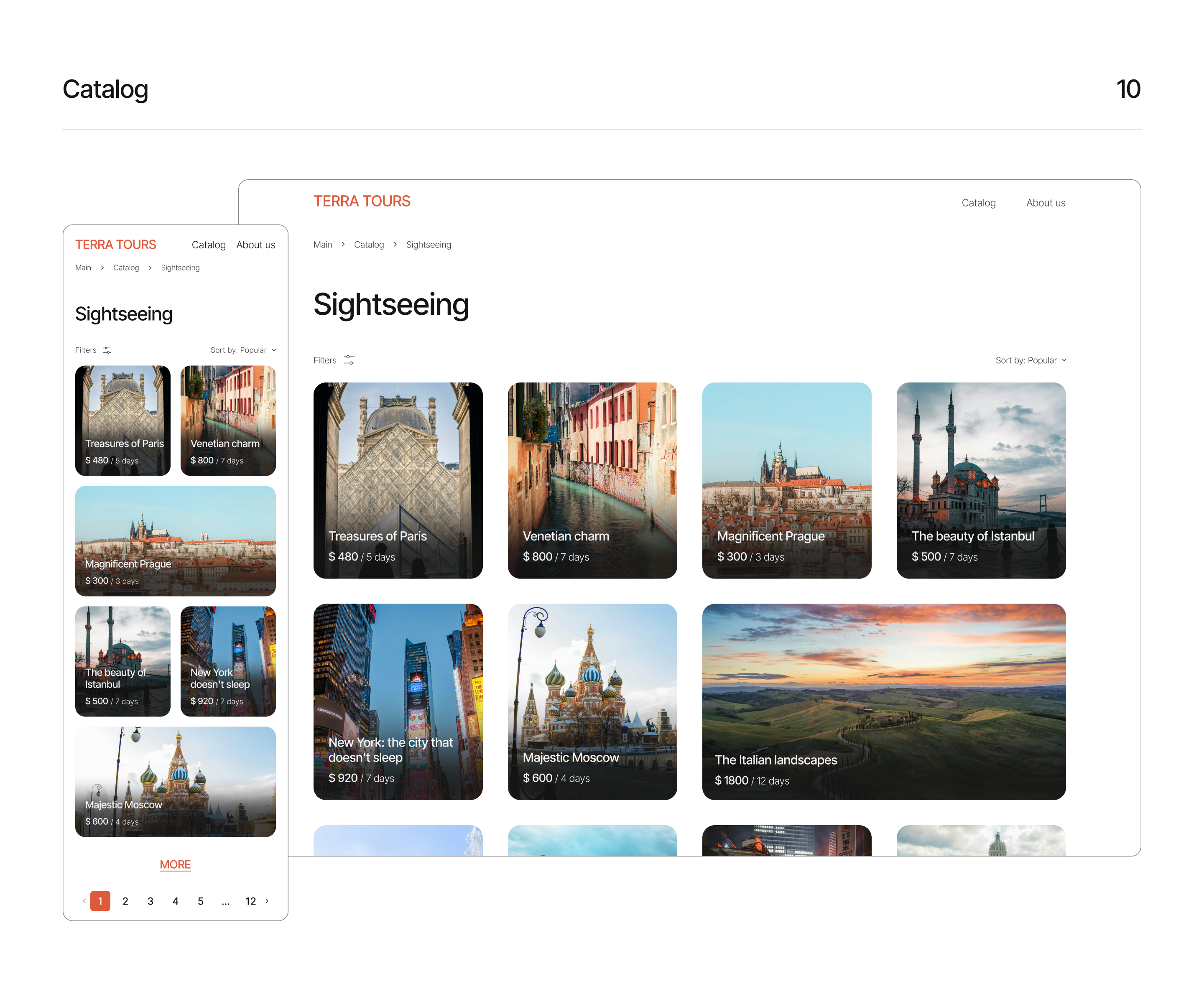
Task: Click TERRA TOURS logo in mobile header
Action: coord(116,244)
